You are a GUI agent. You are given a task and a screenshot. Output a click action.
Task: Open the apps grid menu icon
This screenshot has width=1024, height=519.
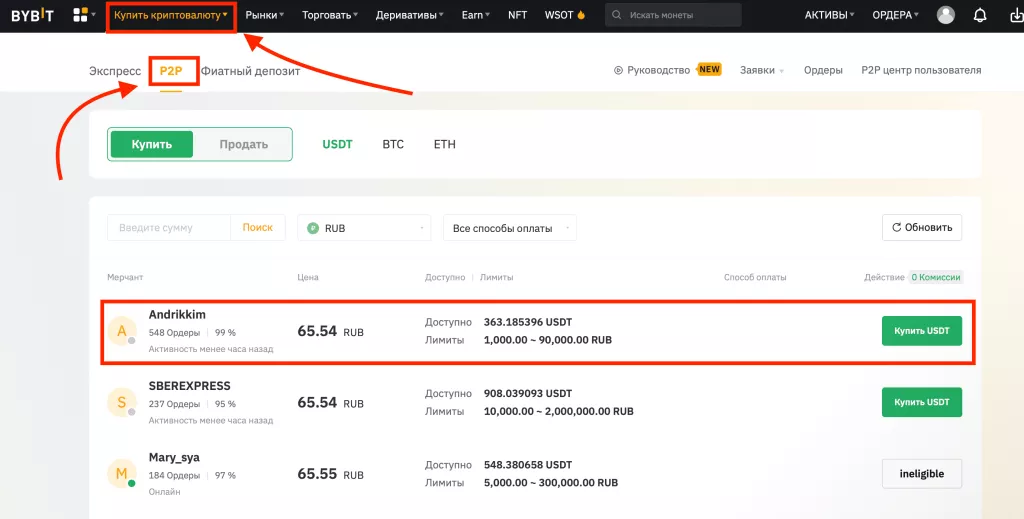[x=81, y=15]
